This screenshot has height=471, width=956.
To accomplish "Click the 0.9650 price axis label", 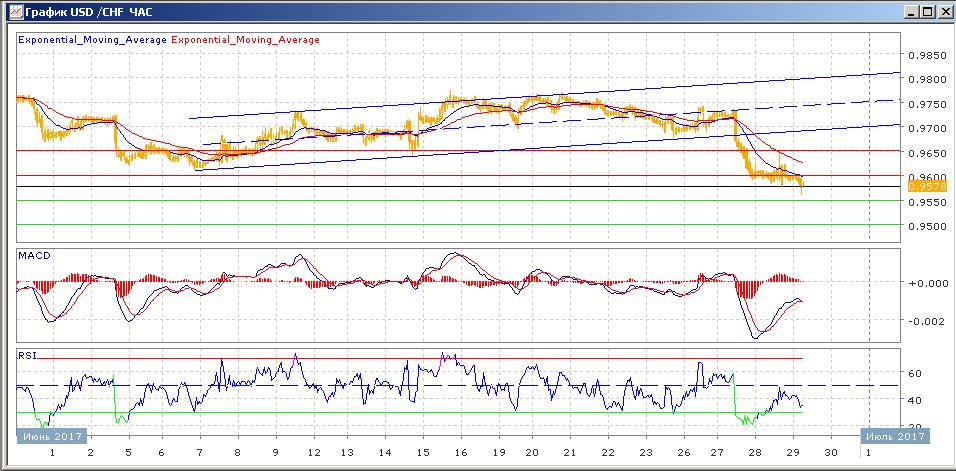I will click(926, 152).
